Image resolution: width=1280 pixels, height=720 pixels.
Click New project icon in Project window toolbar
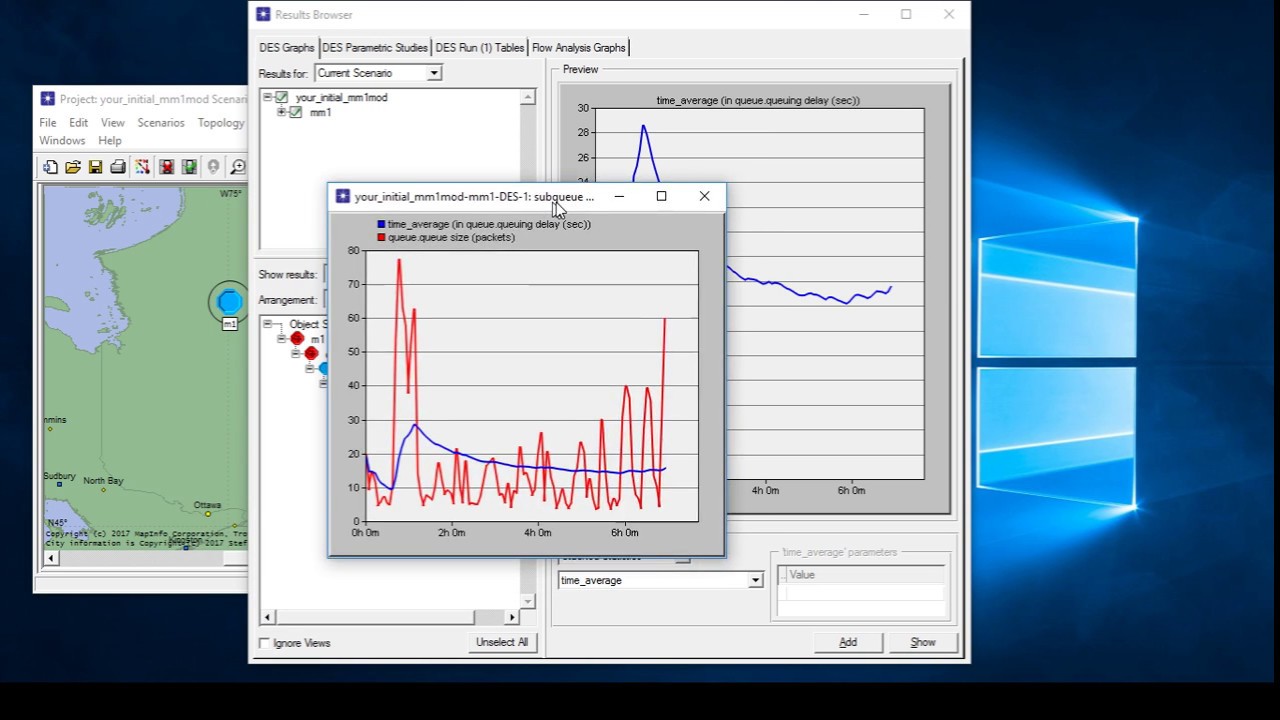click(x=50, y=167)
